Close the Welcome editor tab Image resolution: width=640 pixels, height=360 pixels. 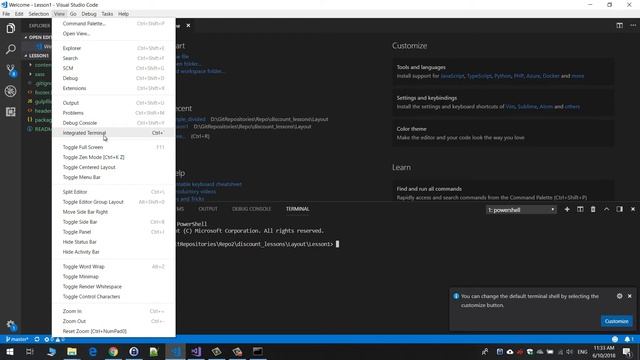(x=188, y=25)
